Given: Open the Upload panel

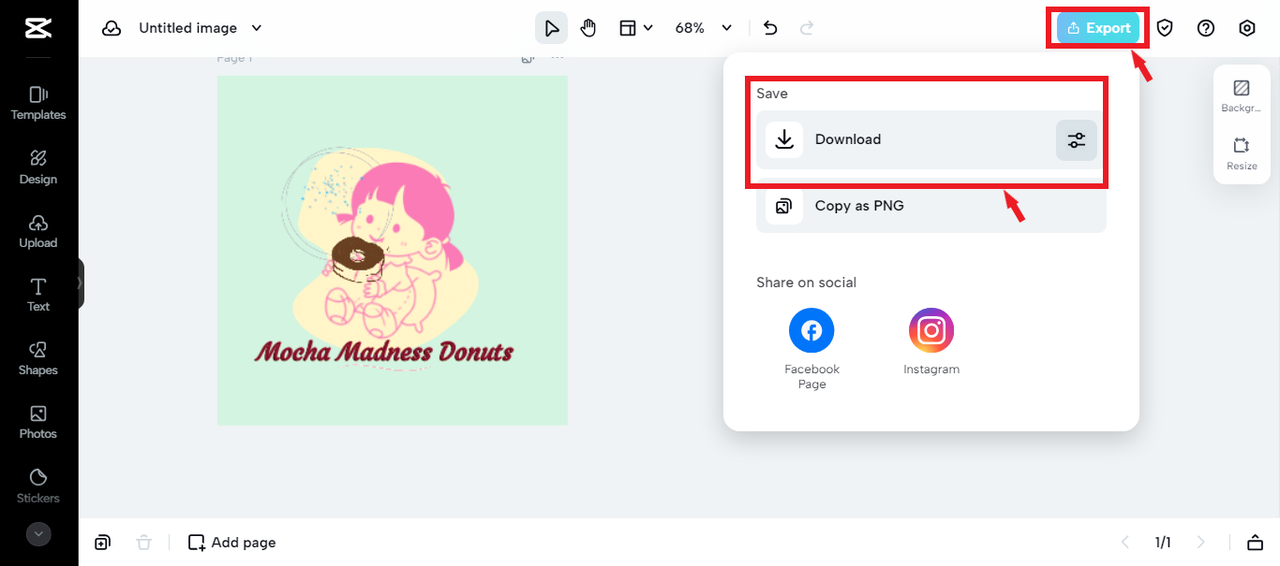Looking at the screenshot, I should click(38, 231).
